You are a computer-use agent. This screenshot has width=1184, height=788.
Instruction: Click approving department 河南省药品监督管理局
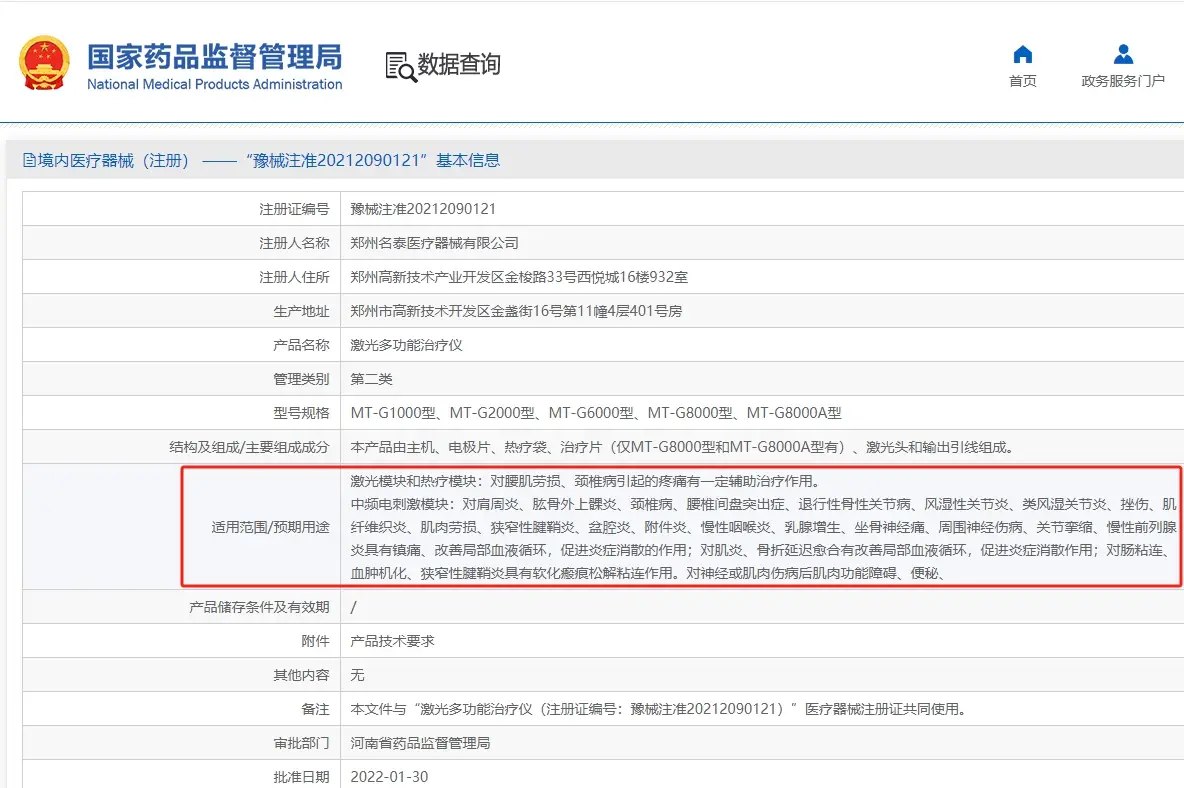coord(420,743)
